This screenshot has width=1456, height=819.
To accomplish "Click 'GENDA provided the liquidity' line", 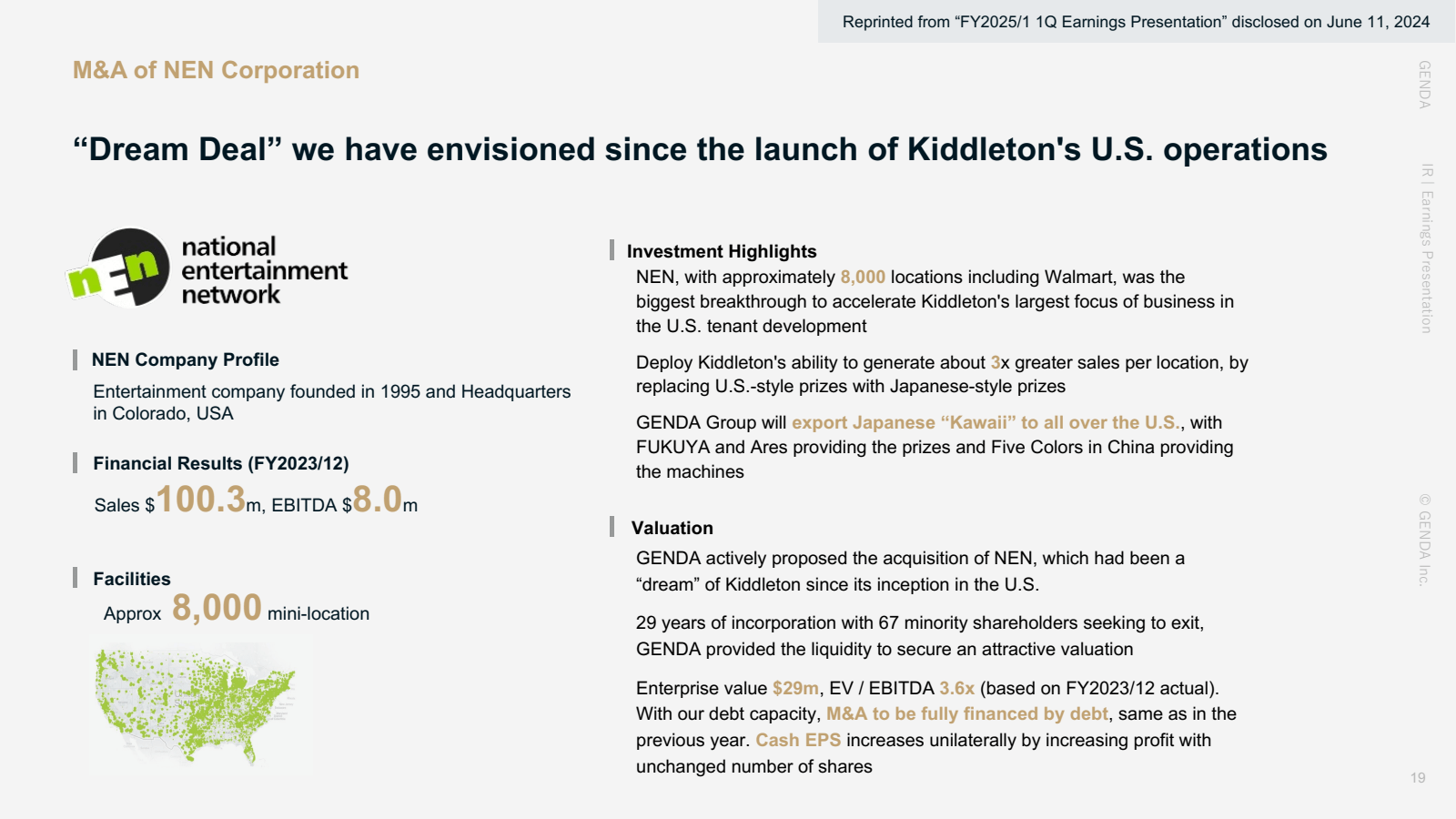I will (885, 649).
